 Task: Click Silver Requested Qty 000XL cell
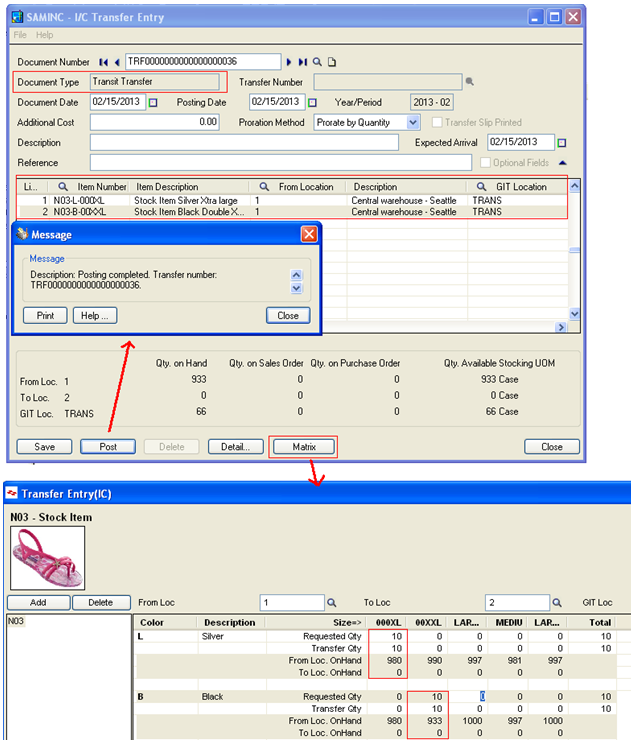pyautogui.click(x=388, y=636)
